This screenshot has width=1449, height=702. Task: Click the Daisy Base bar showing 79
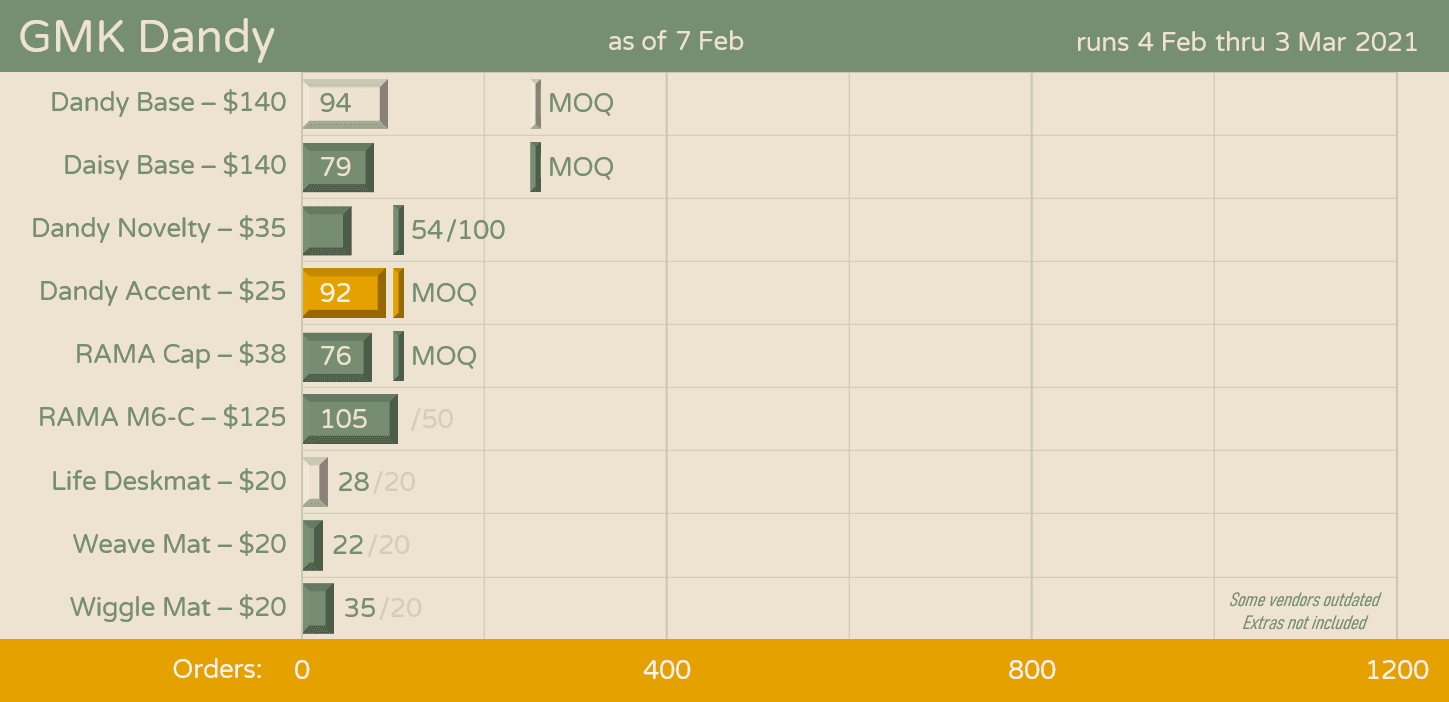[338, 166]
